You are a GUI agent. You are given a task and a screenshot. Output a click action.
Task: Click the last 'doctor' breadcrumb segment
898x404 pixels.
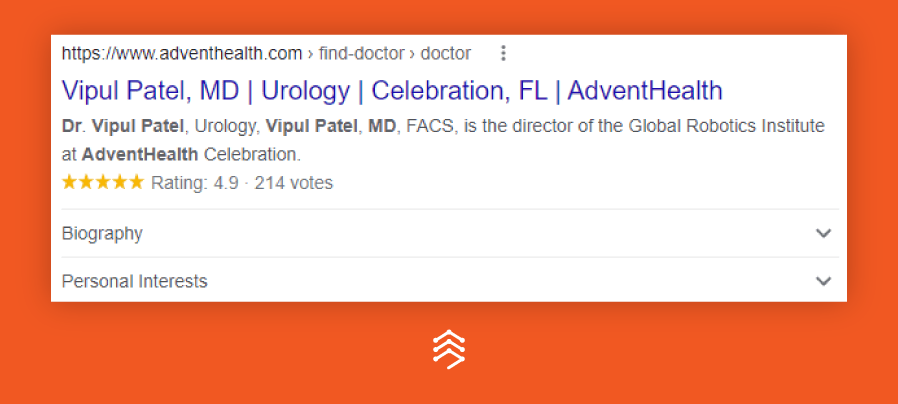point(446,54)
